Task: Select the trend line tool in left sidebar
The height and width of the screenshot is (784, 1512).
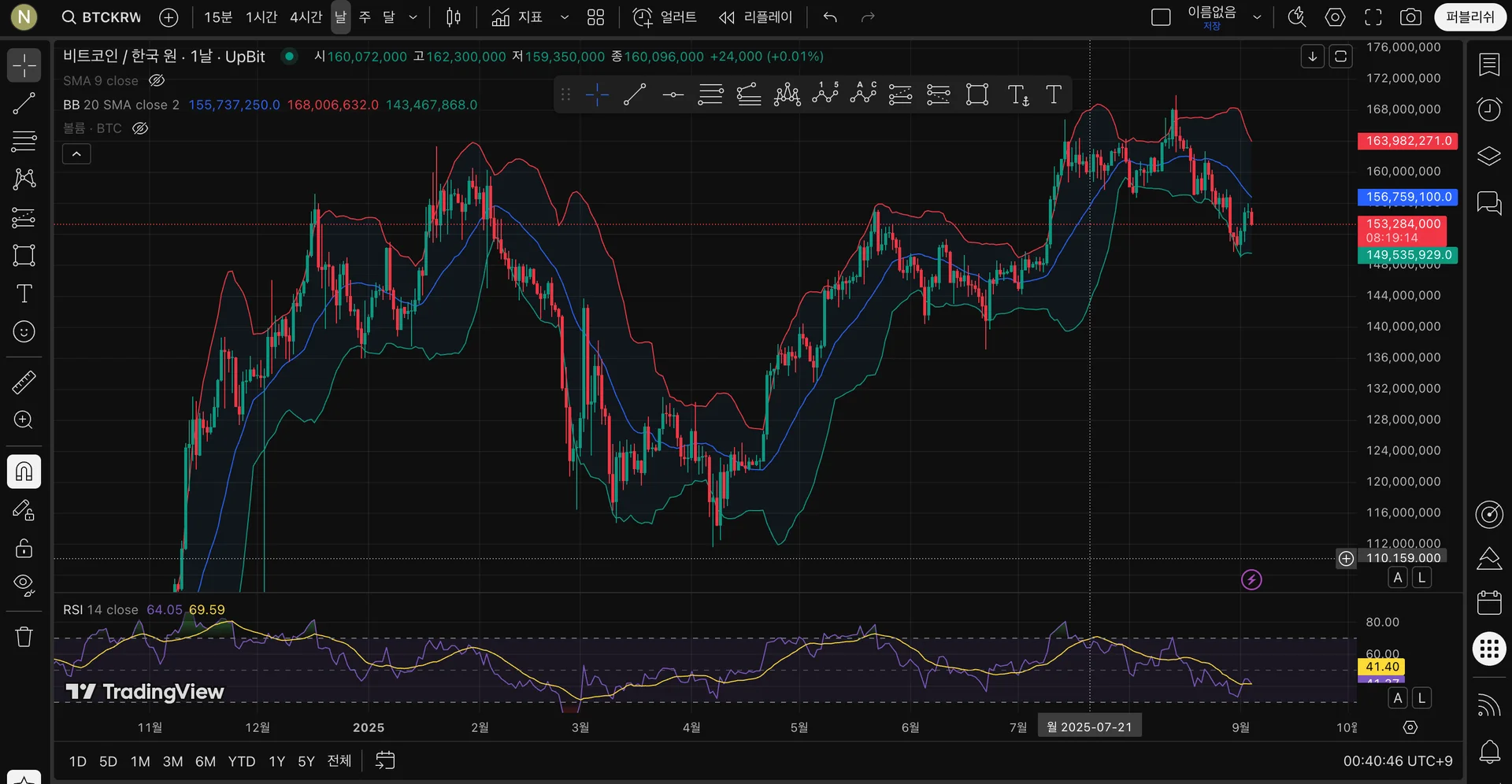Action: point(24,103)
